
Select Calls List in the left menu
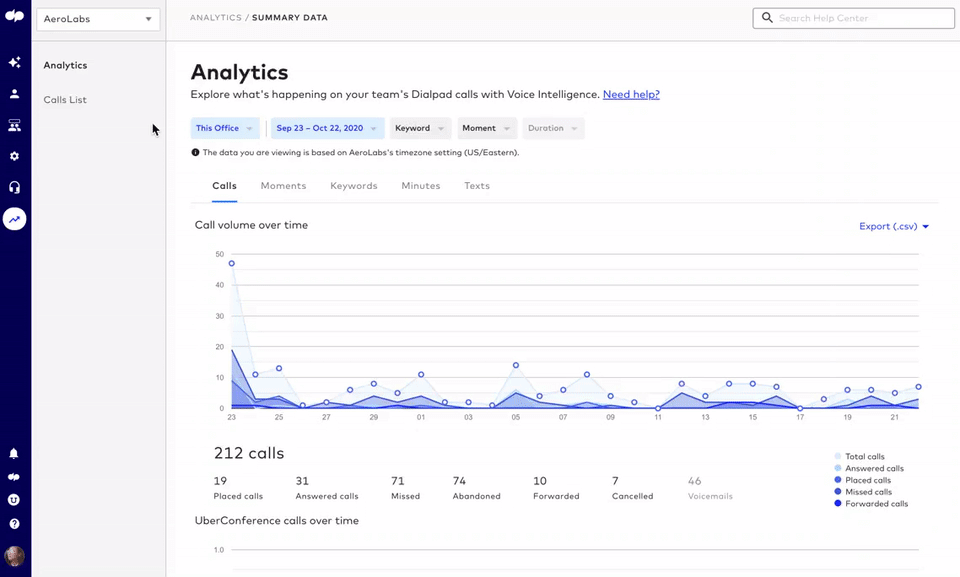[65, 100]
